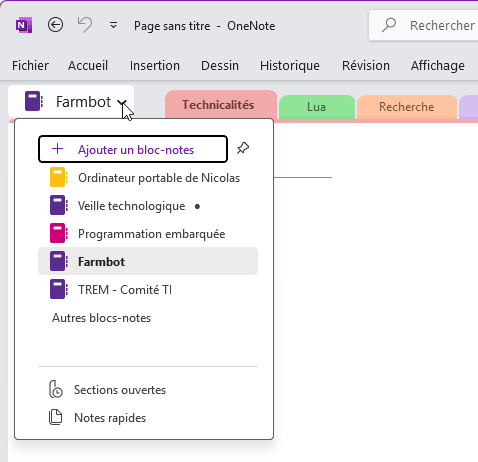Click the search magnifier icon
The height and width of the screenshot is (462, 478).
coord(389,25)
